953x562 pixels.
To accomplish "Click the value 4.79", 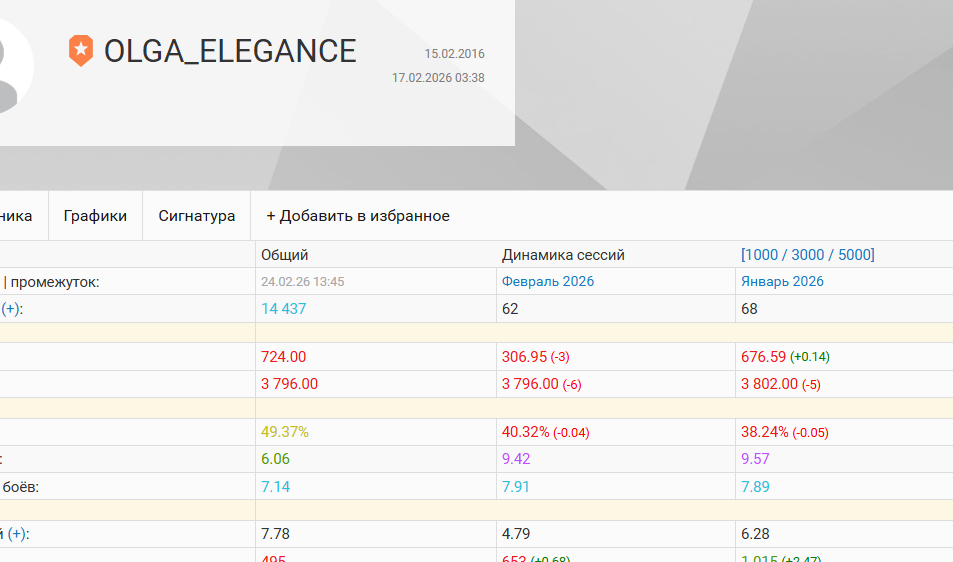I will click(516, 534).
